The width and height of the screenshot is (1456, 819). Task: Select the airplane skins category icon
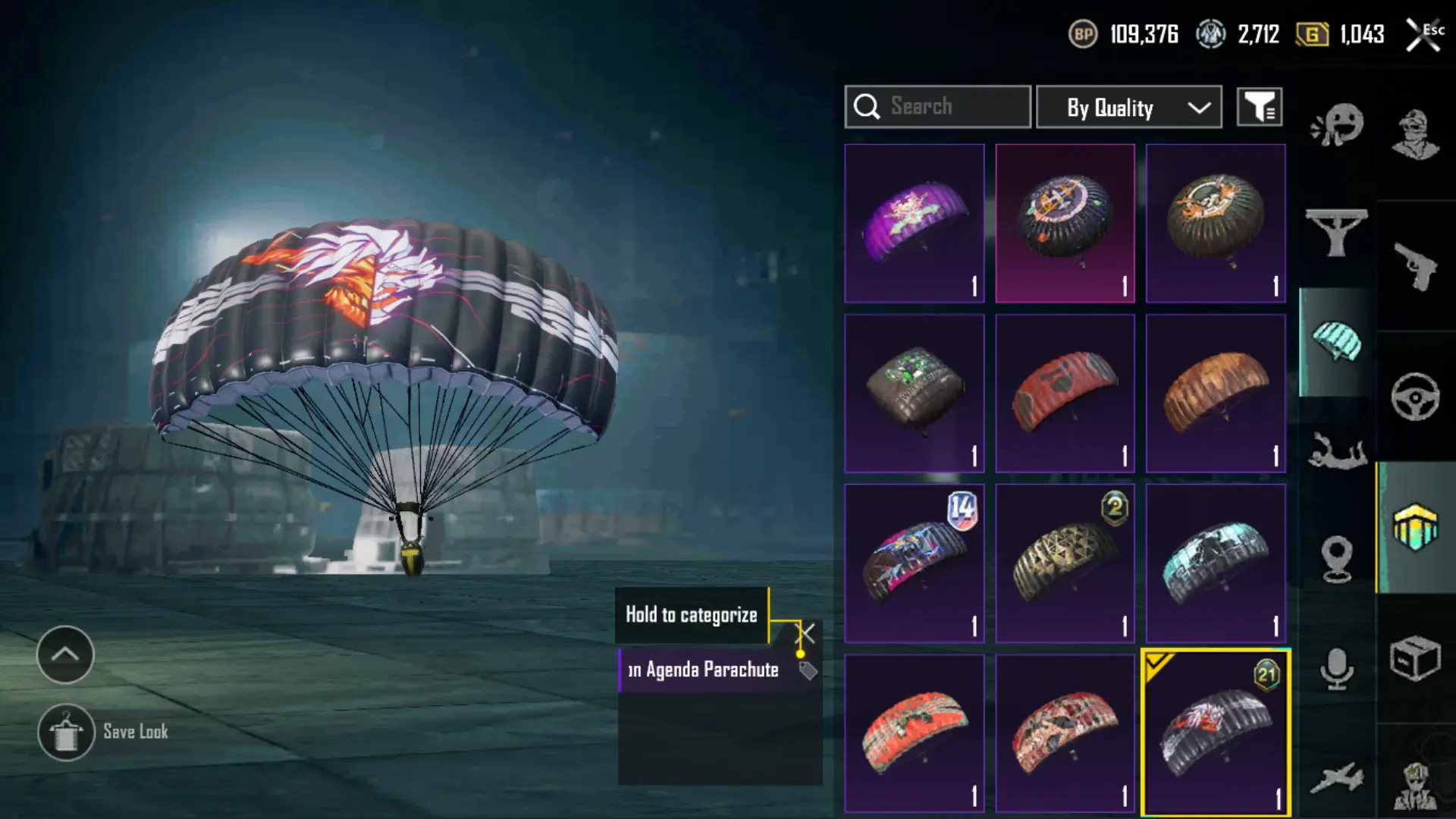(1337, 779)
